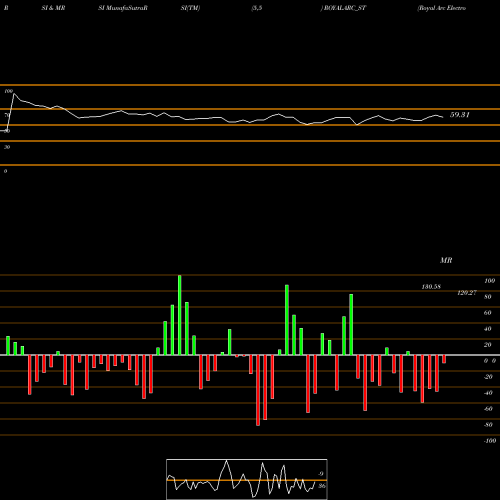500x500 pixels.
Task: Click the tallest green bar in MR chart
Action: [180, 315]
